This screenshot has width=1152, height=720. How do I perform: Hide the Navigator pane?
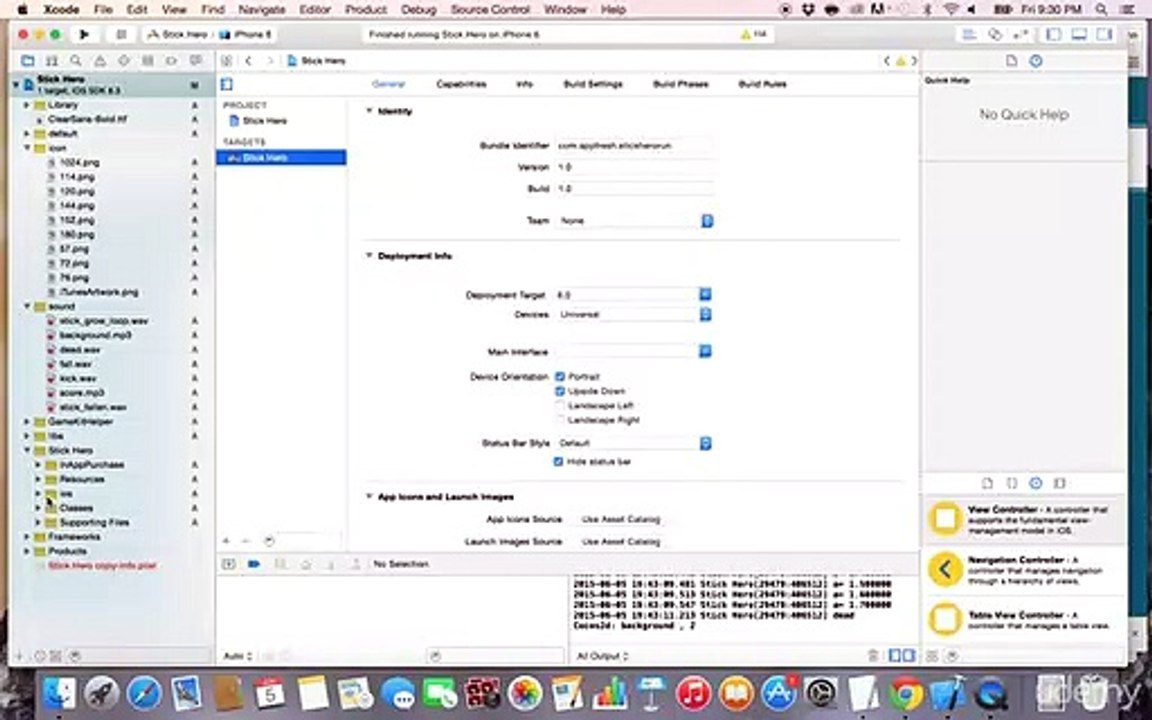(1053, 35)
